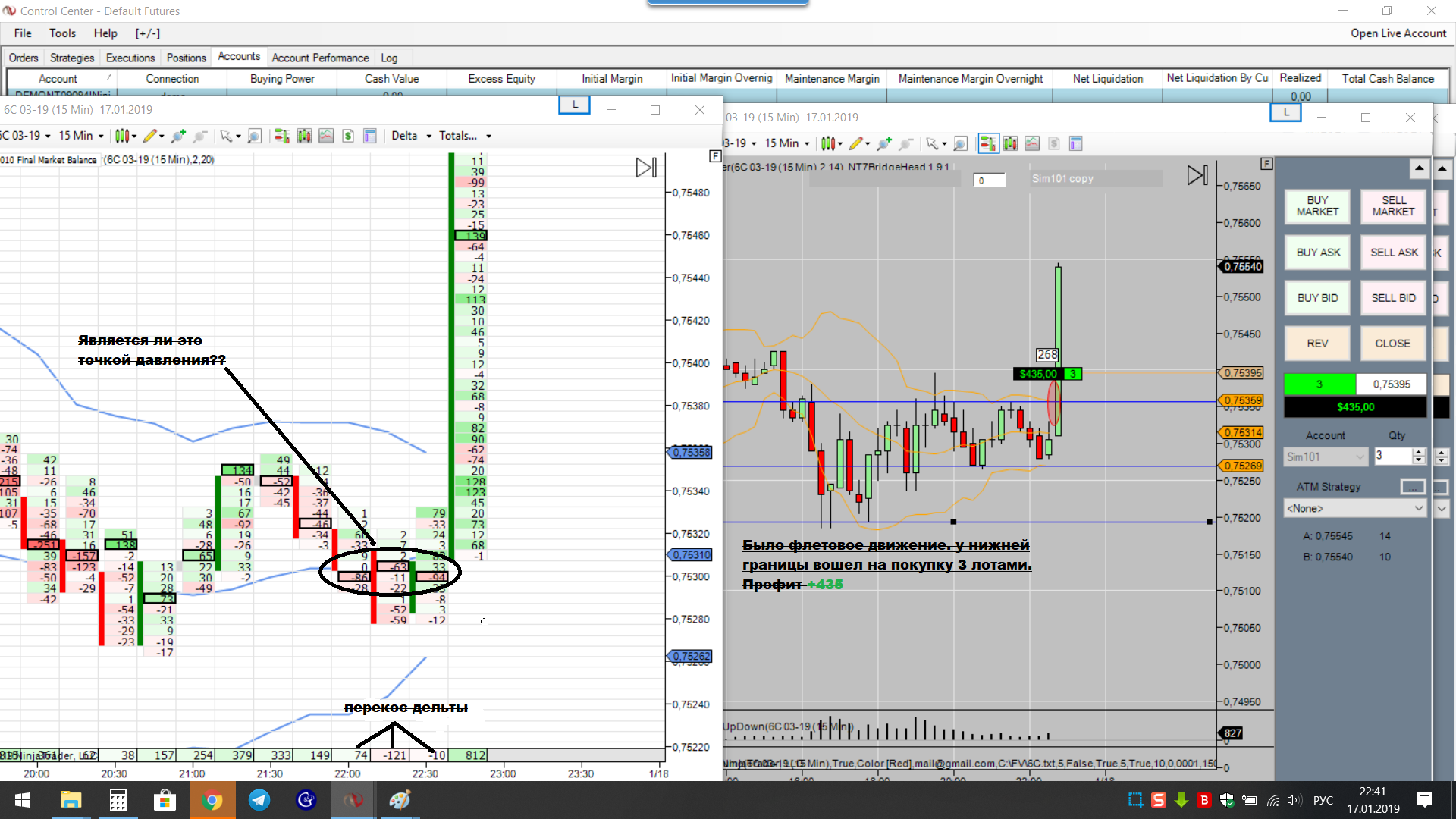The image size is (1456, 819).
Task: Jump to latest bar in left chart
Action: [x=646, y=168]
